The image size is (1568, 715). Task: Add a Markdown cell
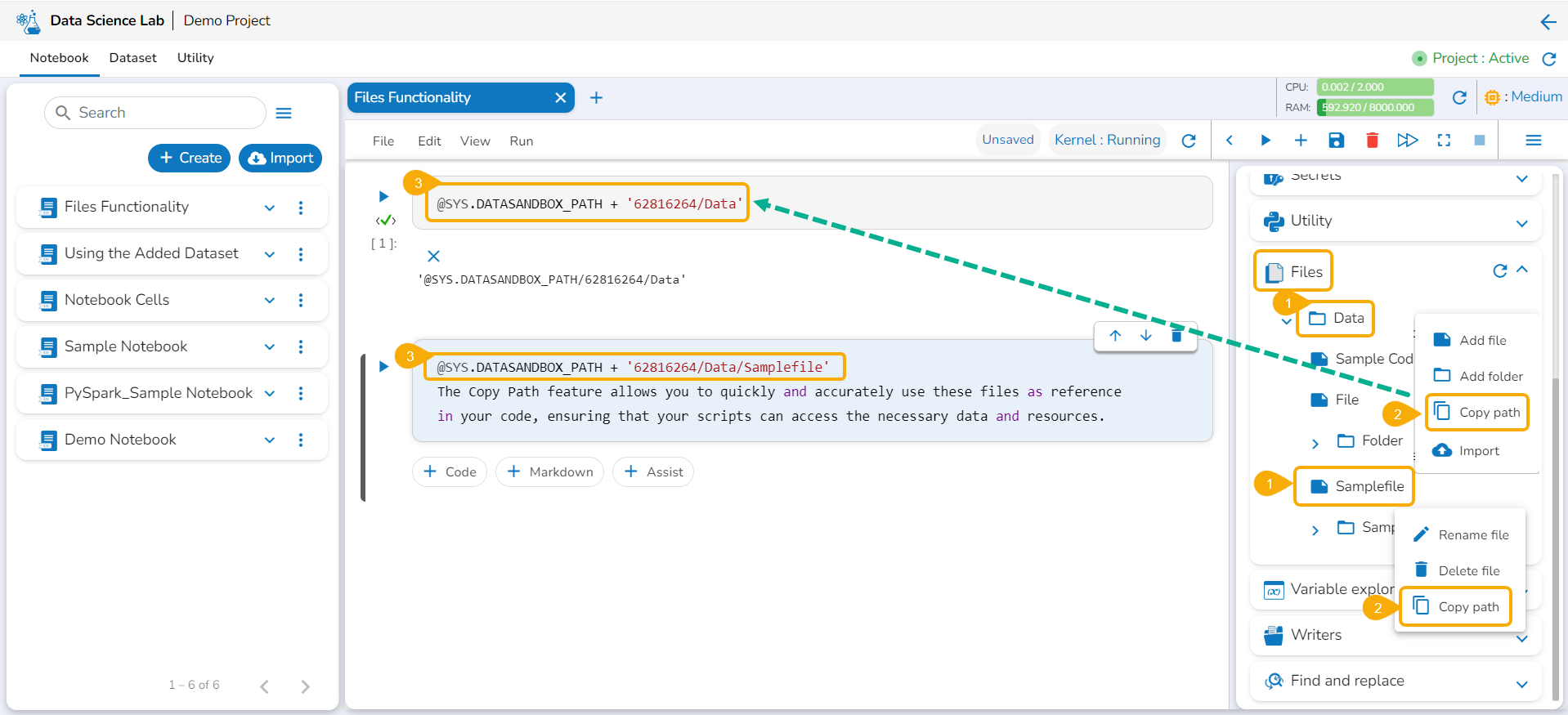click(x=549, y=471)
